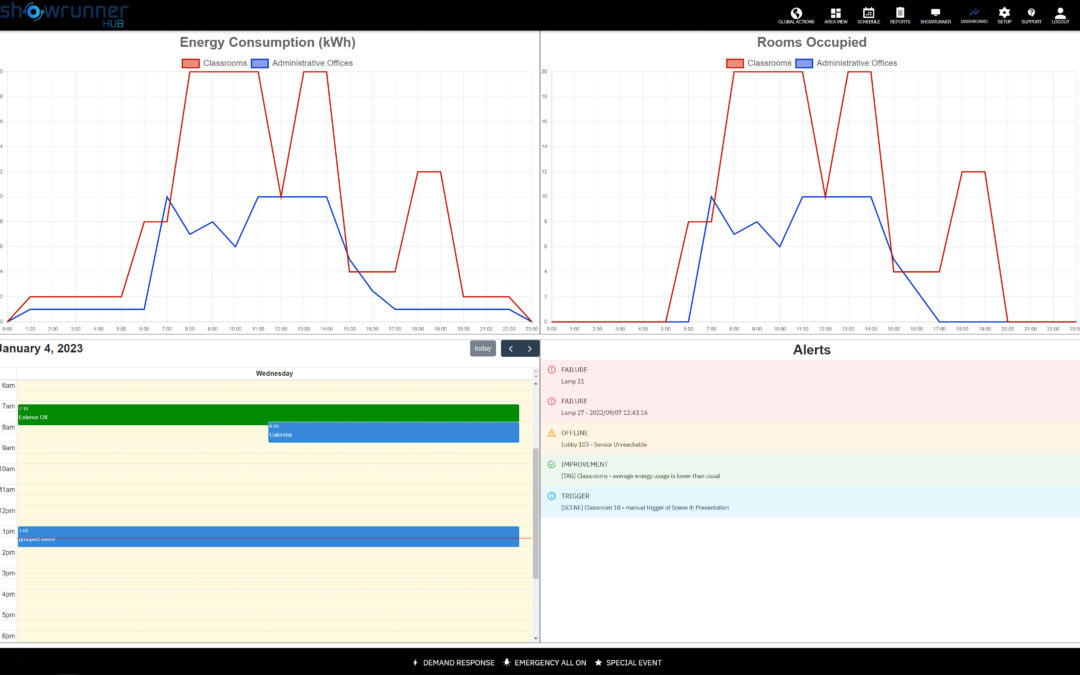Viewport: 1080px width, 675px height.
Task: Click the Special Event star icon
Action: [598, 663]
